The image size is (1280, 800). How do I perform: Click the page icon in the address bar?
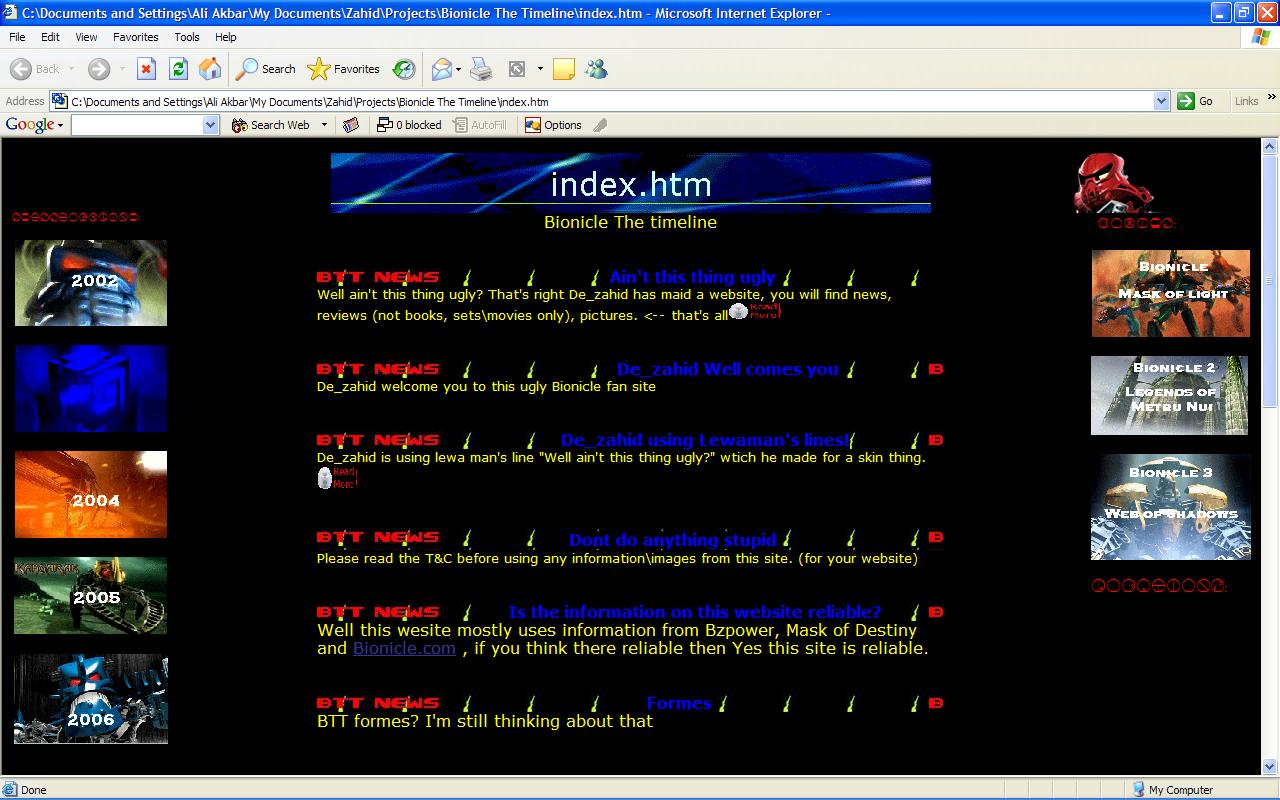[60, 101]
